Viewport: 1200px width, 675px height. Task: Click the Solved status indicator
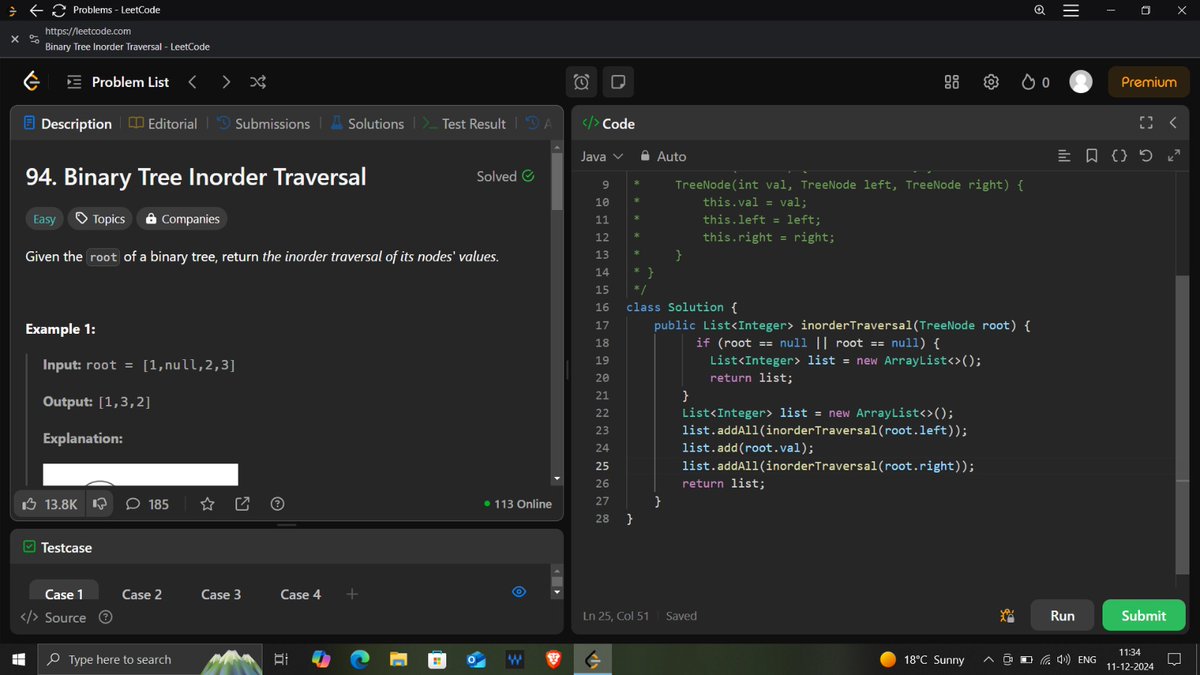[505, 176]
